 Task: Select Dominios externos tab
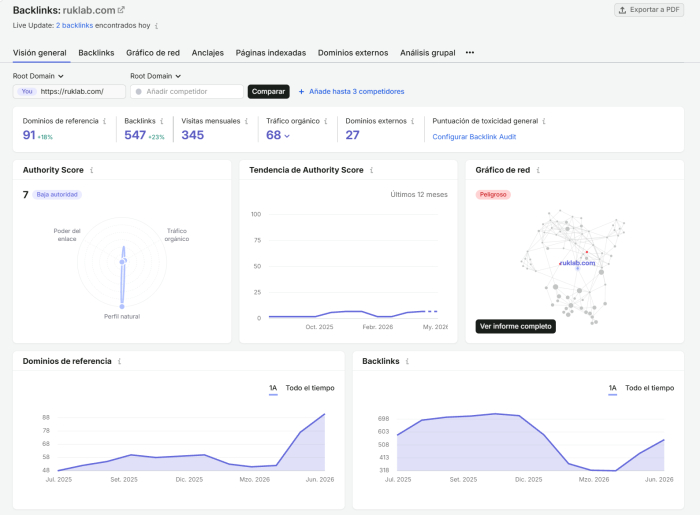(353, 53)
